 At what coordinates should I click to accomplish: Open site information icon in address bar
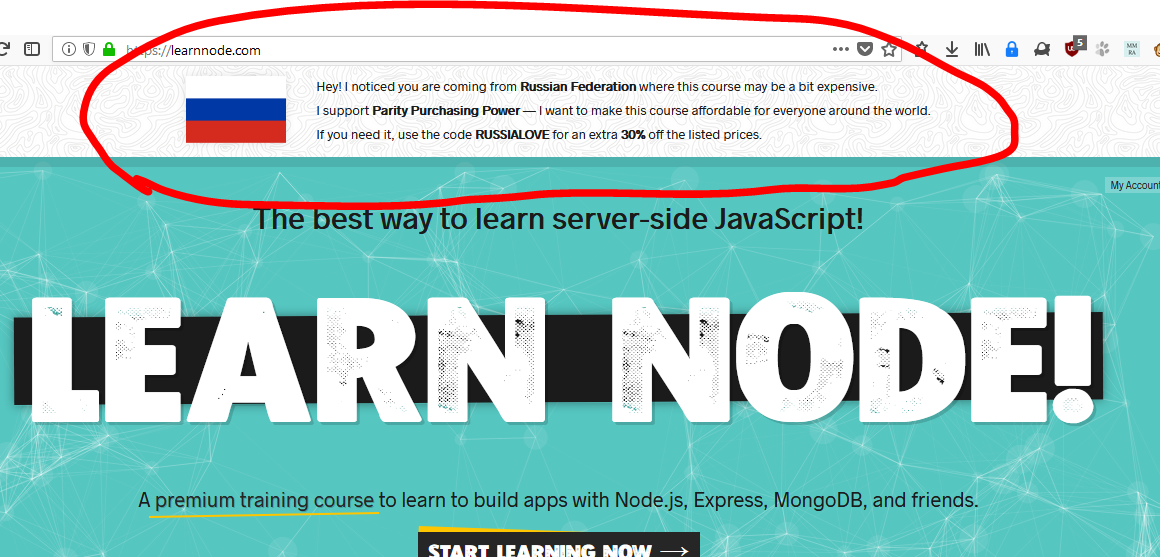(x=68, y=49)
